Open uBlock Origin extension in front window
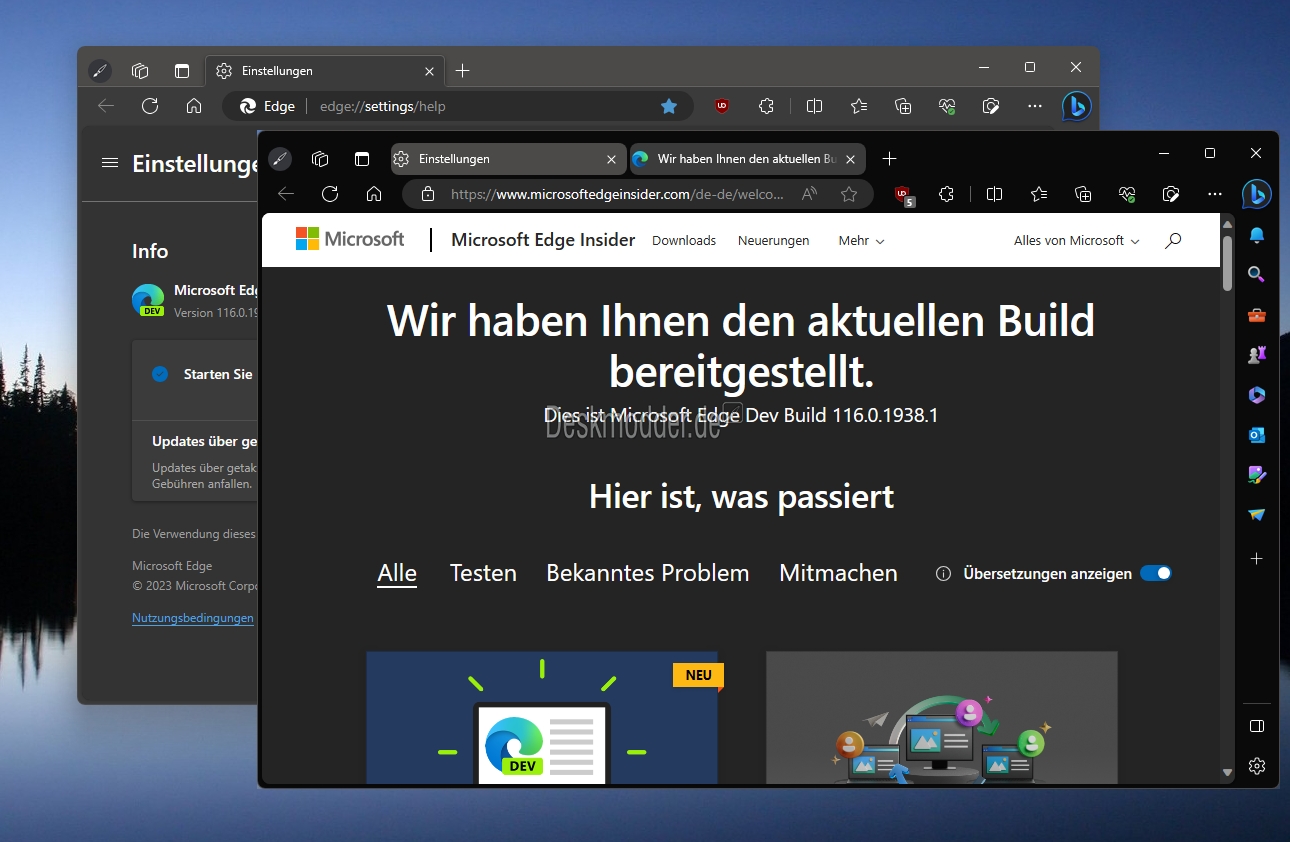The width and height of the screenshot is (1290, 842). tap(904, 195)
